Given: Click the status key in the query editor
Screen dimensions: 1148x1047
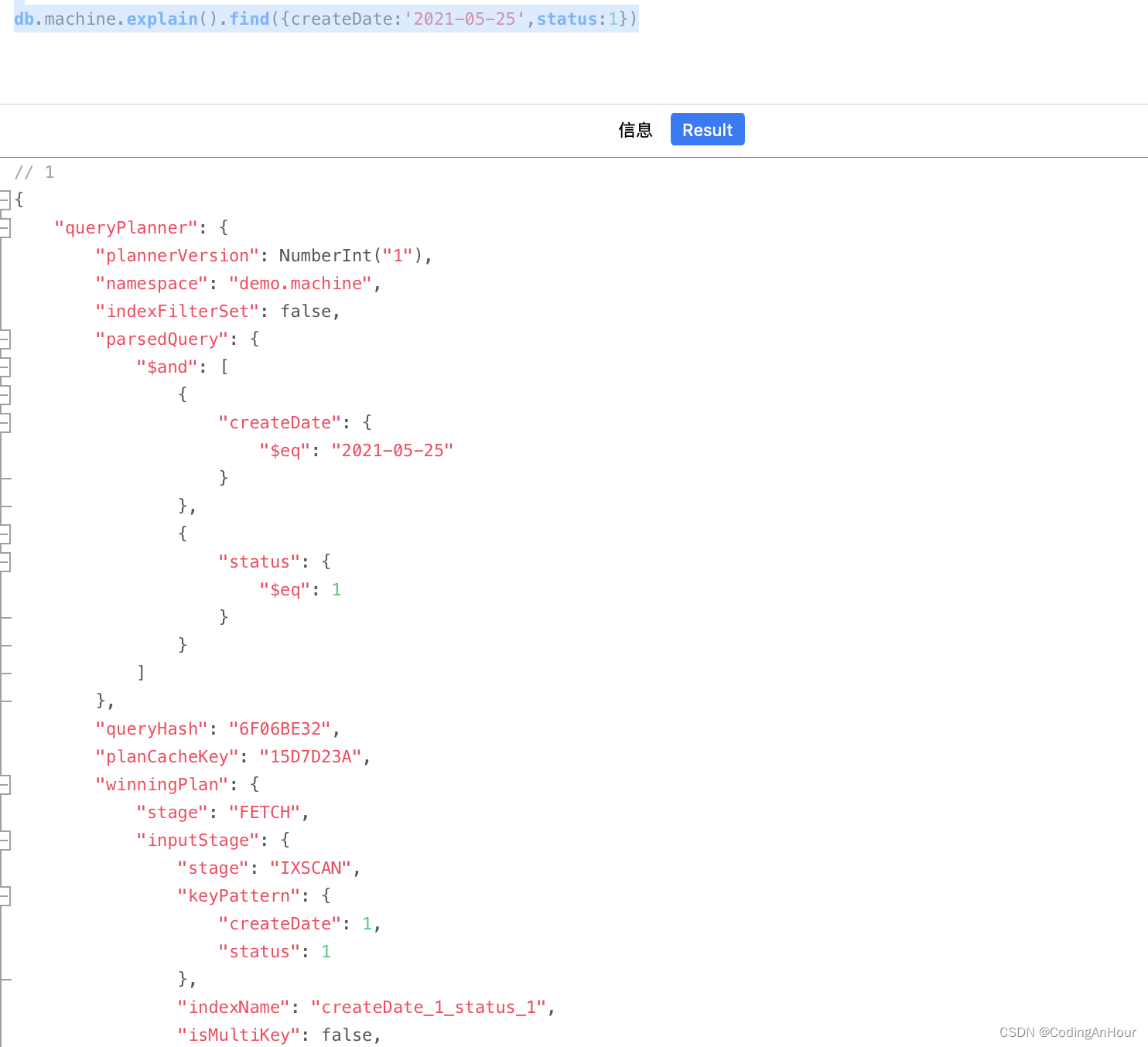Looking at the screenshot, I should [567, 19].
